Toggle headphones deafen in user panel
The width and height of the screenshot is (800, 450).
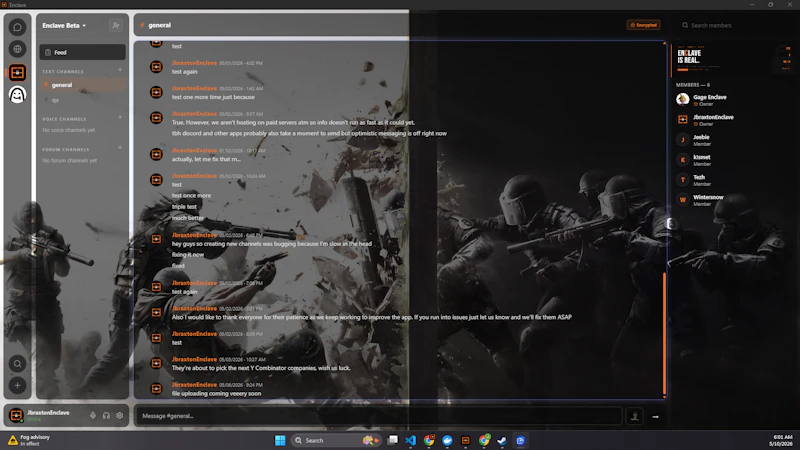click(x=106, y=415)
